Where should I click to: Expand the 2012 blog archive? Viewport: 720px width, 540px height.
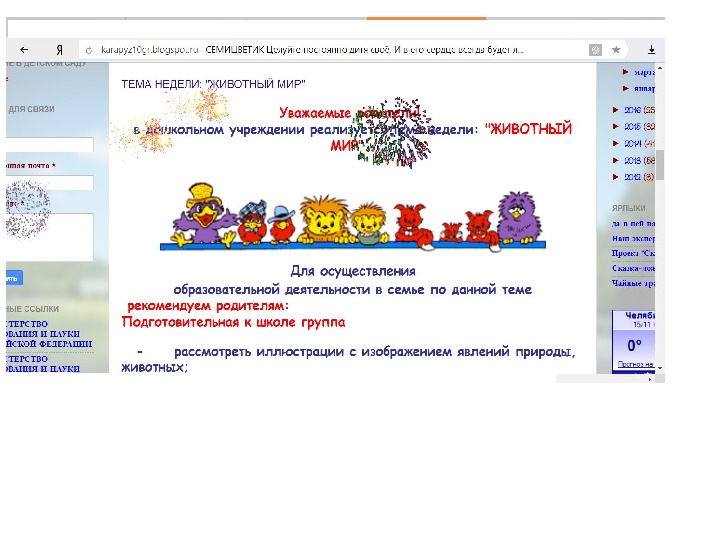click(x=616, y=177)
